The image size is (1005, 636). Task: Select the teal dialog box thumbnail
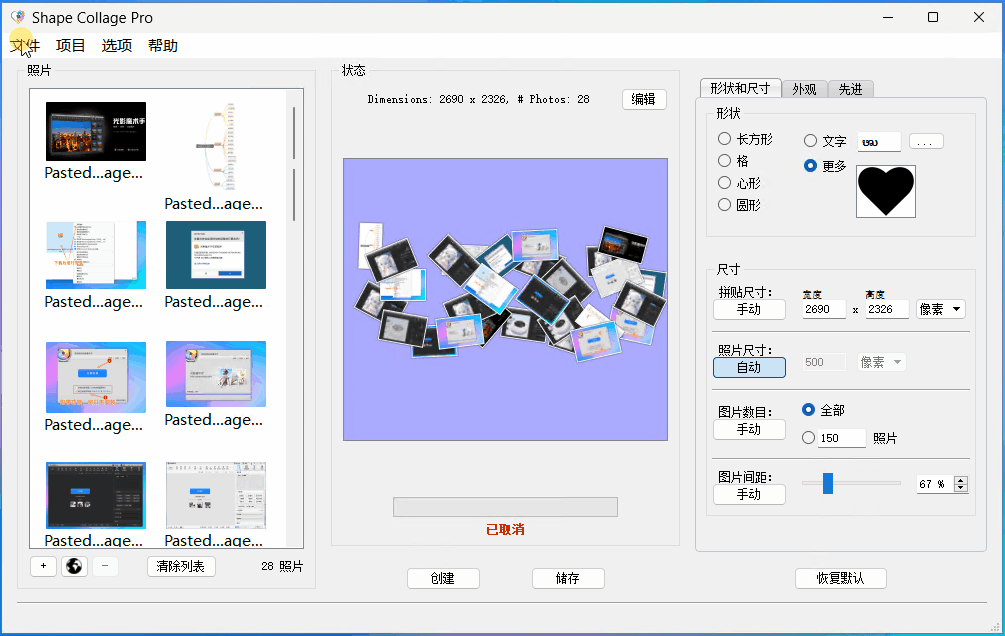(x=215, y=255)
